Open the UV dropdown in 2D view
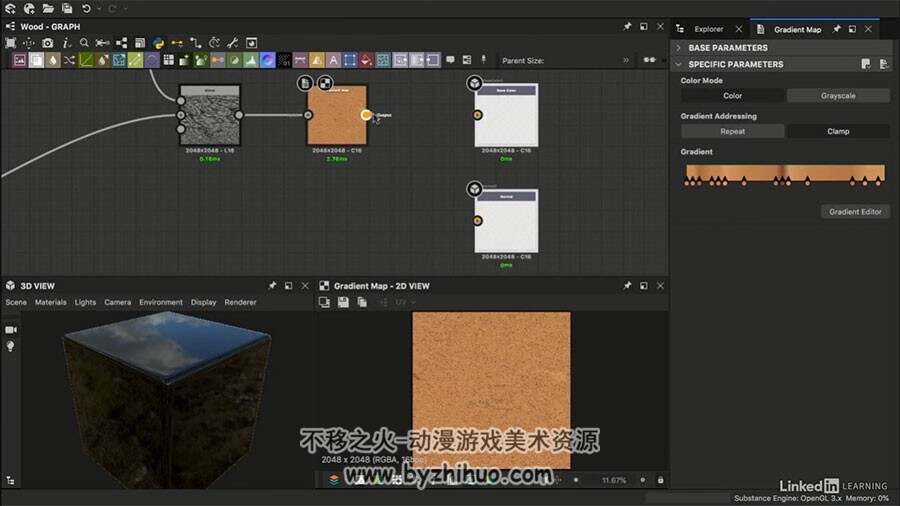The height and width of the screenshot is (506, 900). click(405, 302)
